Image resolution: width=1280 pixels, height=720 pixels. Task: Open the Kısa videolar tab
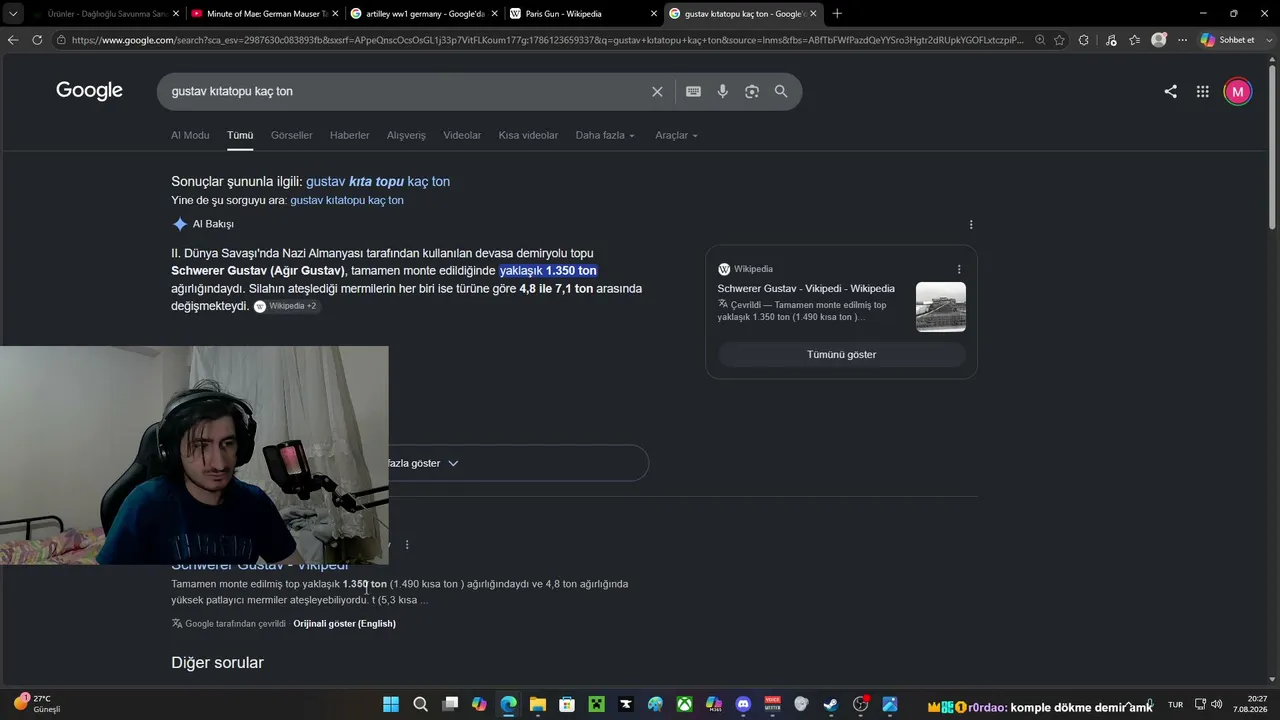click(x=528, y=135)
